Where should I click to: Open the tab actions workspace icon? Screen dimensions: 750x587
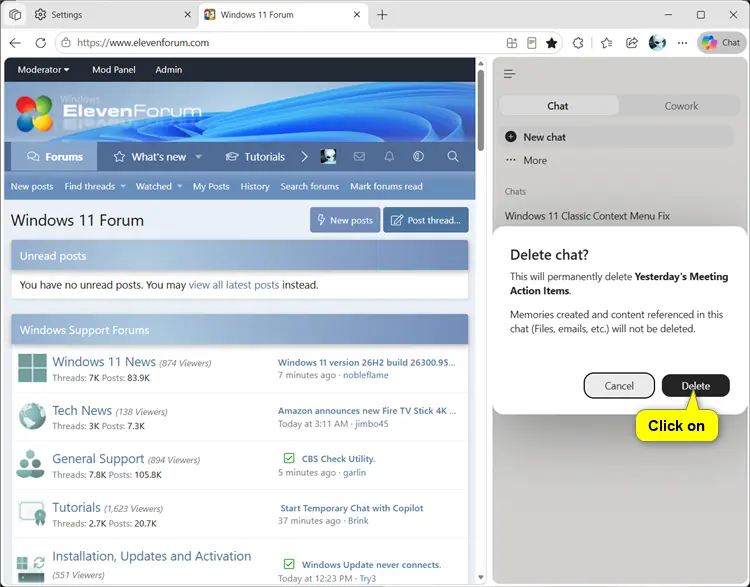15,15
